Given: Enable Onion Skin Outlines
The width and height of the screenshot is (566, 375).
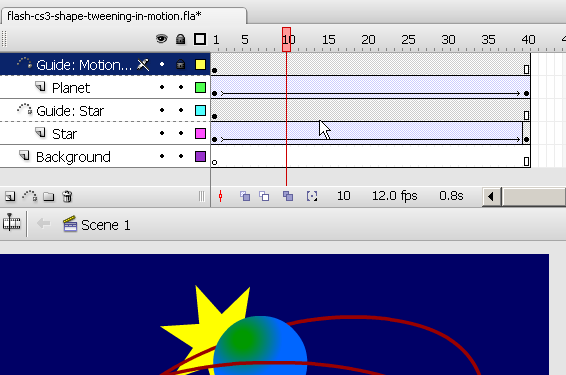Looking at the screenshot, I should pos(264,196).
